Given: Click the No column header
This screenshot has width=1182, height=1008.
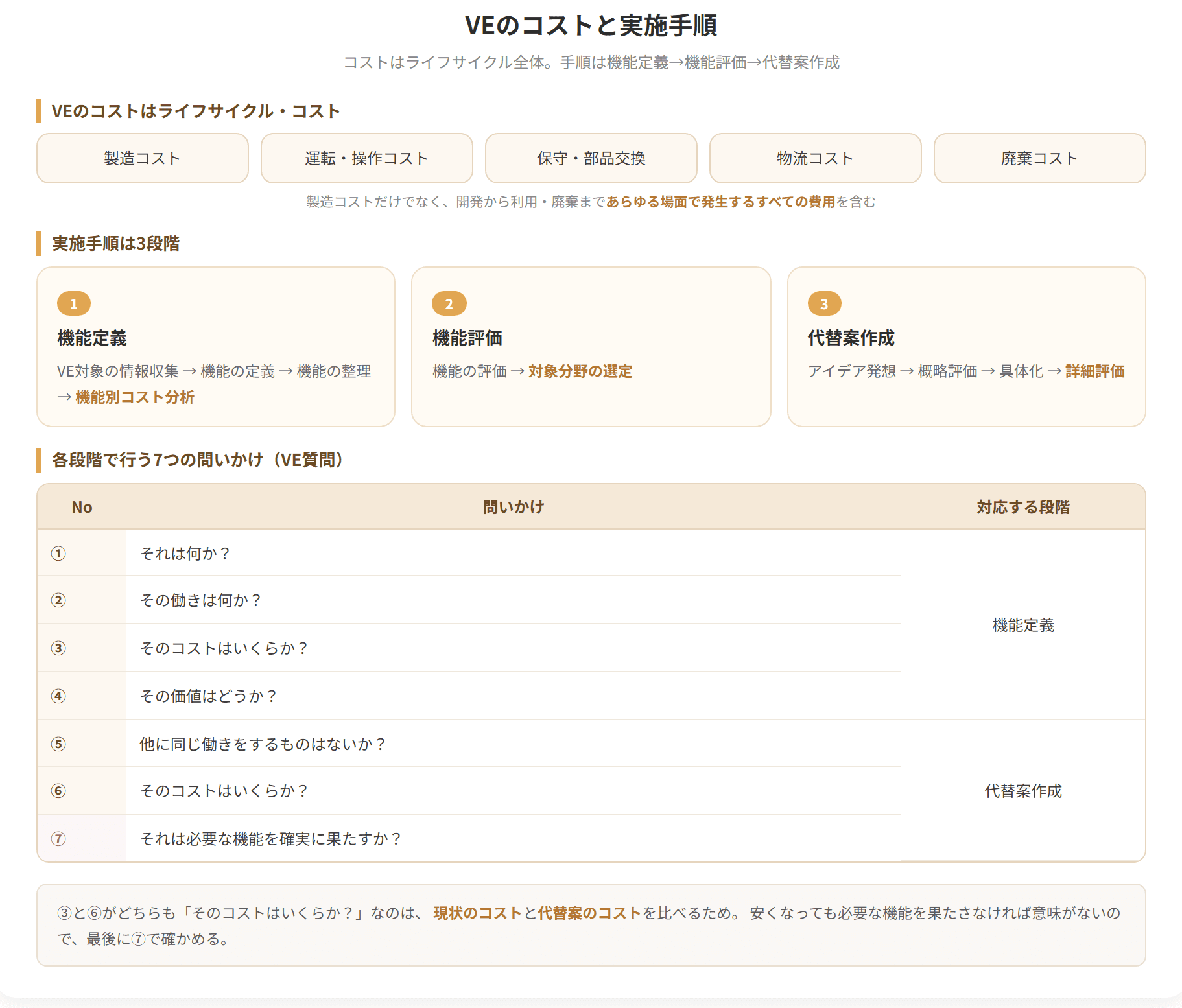Looking at the screenshot, I should pos(82,507).
